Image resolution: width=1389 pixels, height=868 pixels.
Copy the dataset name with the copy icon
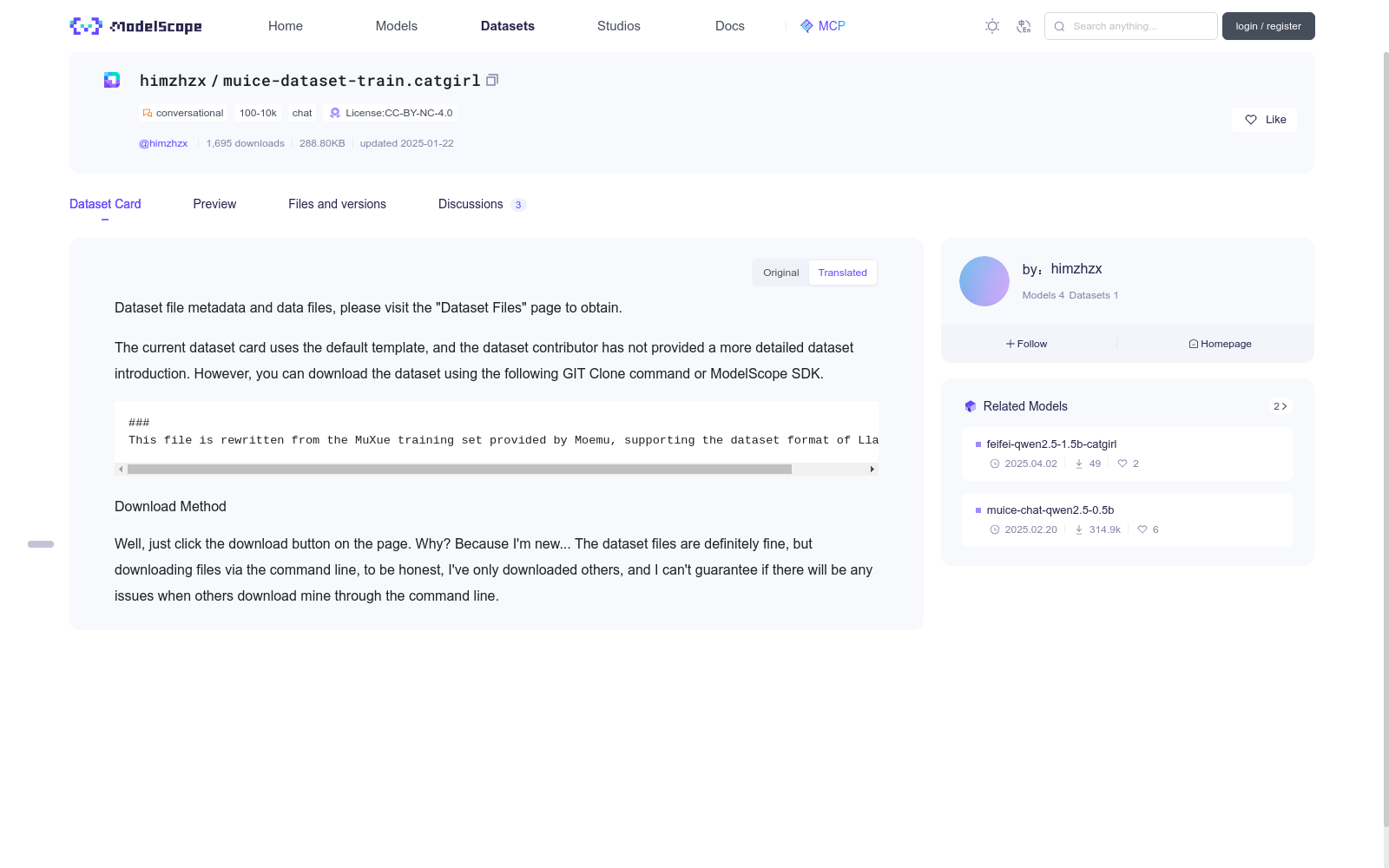[x=492, y=80]
